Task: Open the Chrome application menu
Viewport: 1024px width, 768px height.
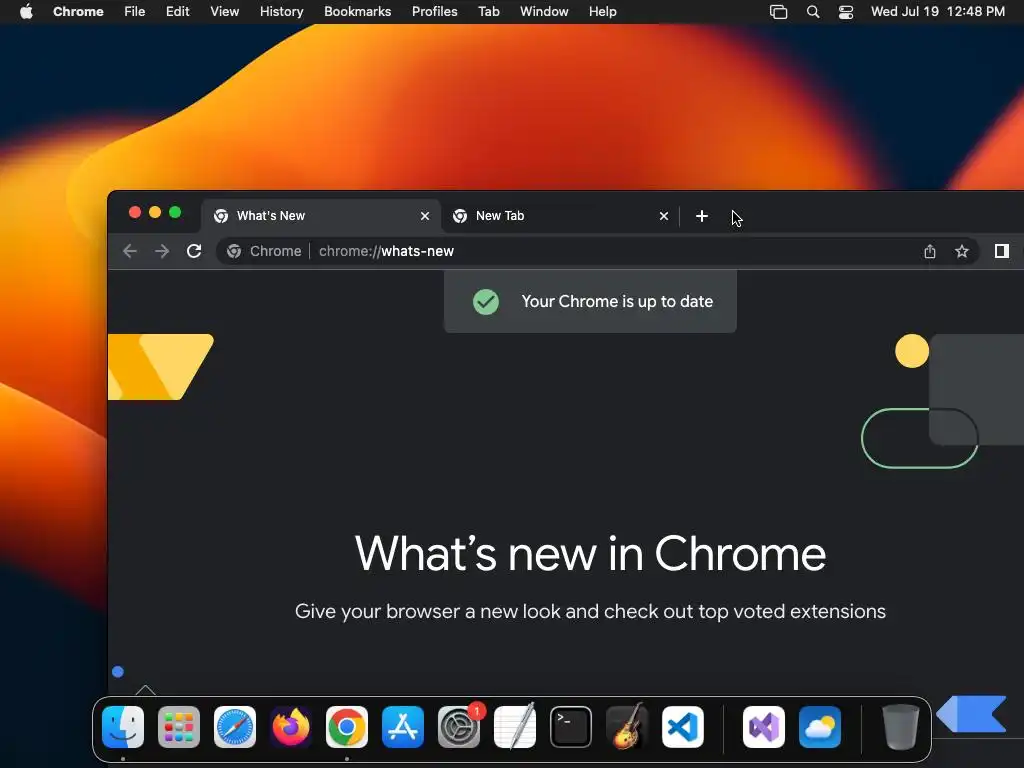Action: (78, 12)
